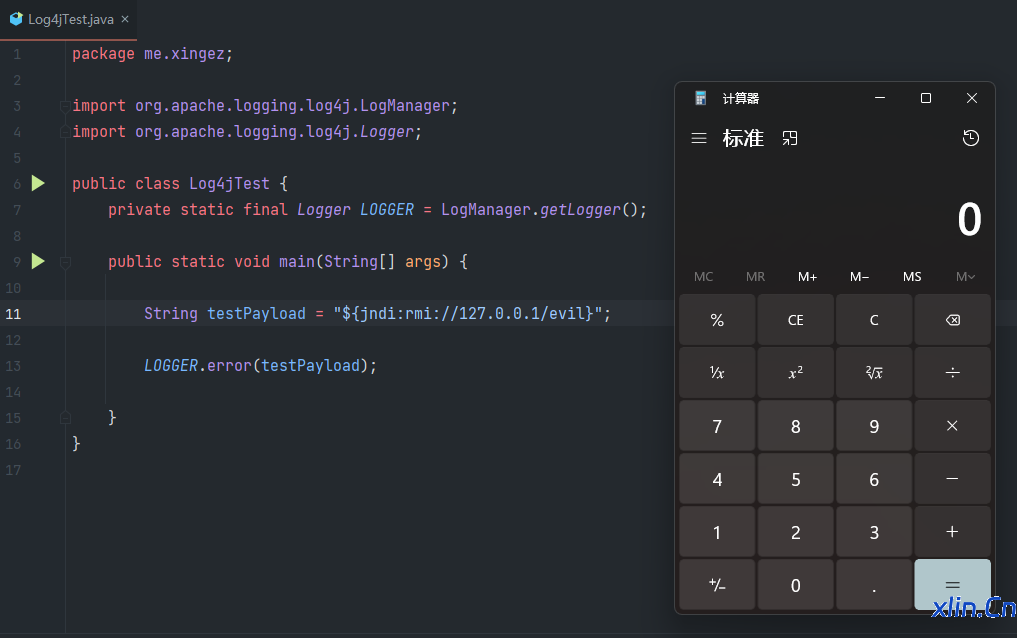Click the decimal point key

[874, 585]
